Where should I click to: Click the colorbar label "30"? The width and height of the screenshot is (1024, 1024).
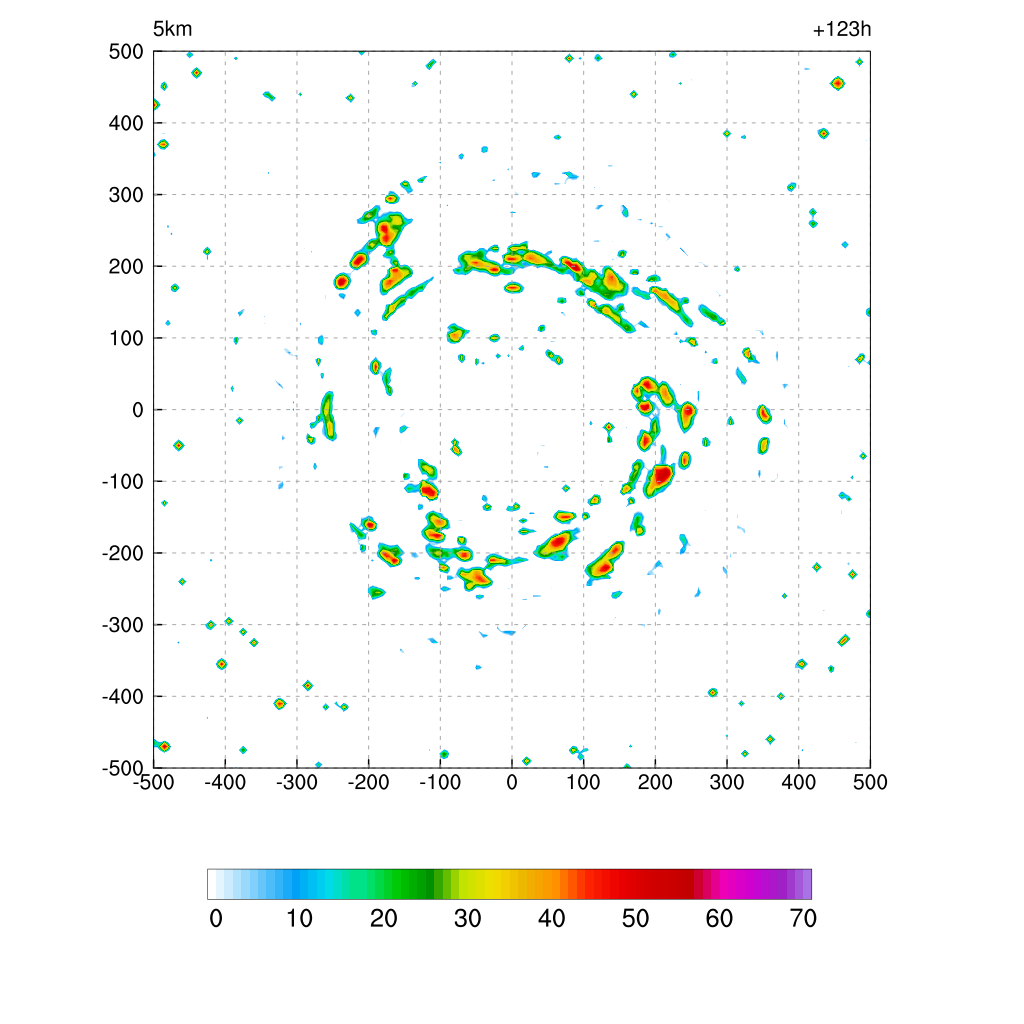click(468, 919)
